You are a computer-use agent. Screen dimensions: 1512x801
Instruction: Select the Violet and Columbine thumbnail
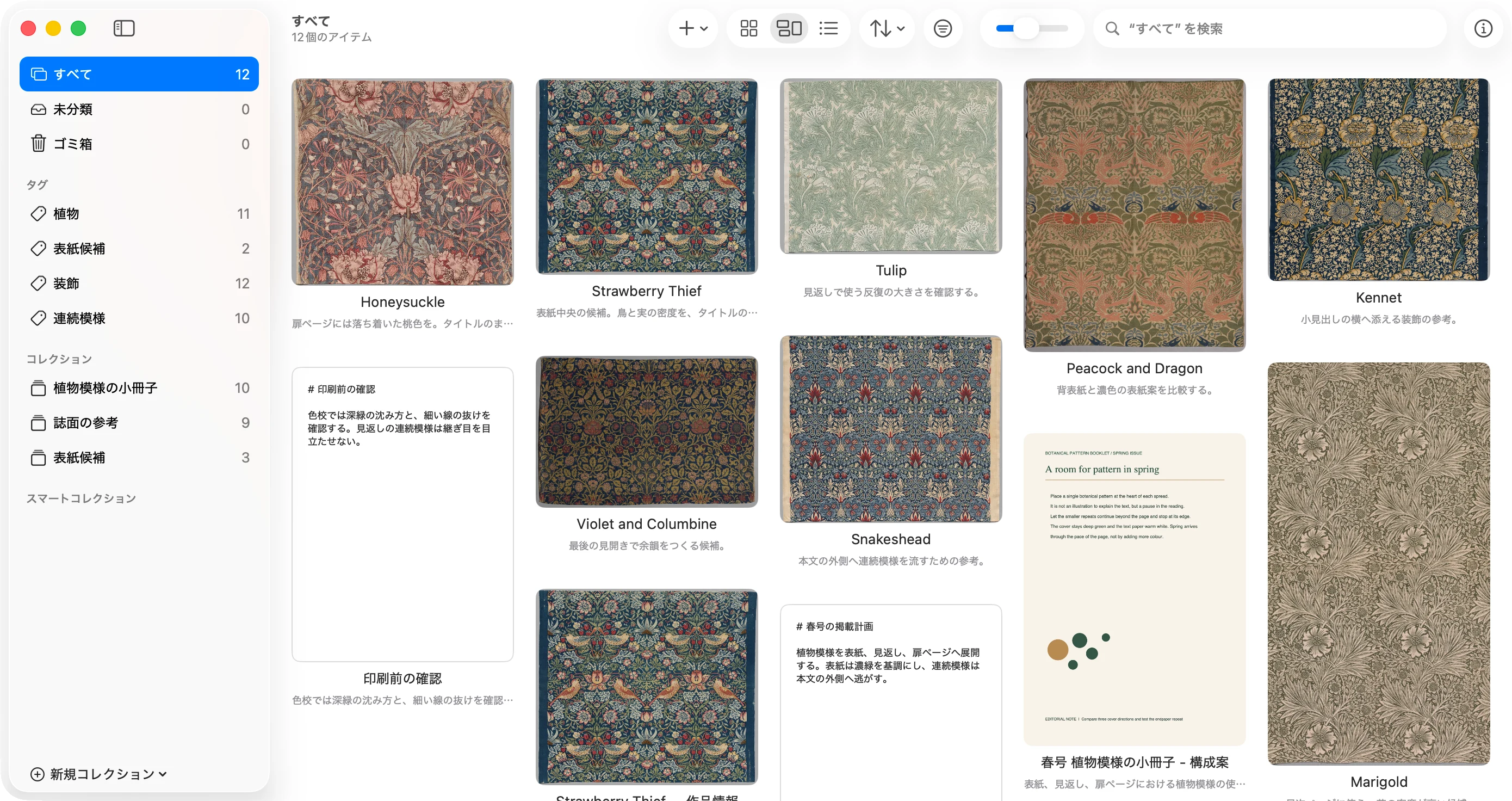coord(646,432)
